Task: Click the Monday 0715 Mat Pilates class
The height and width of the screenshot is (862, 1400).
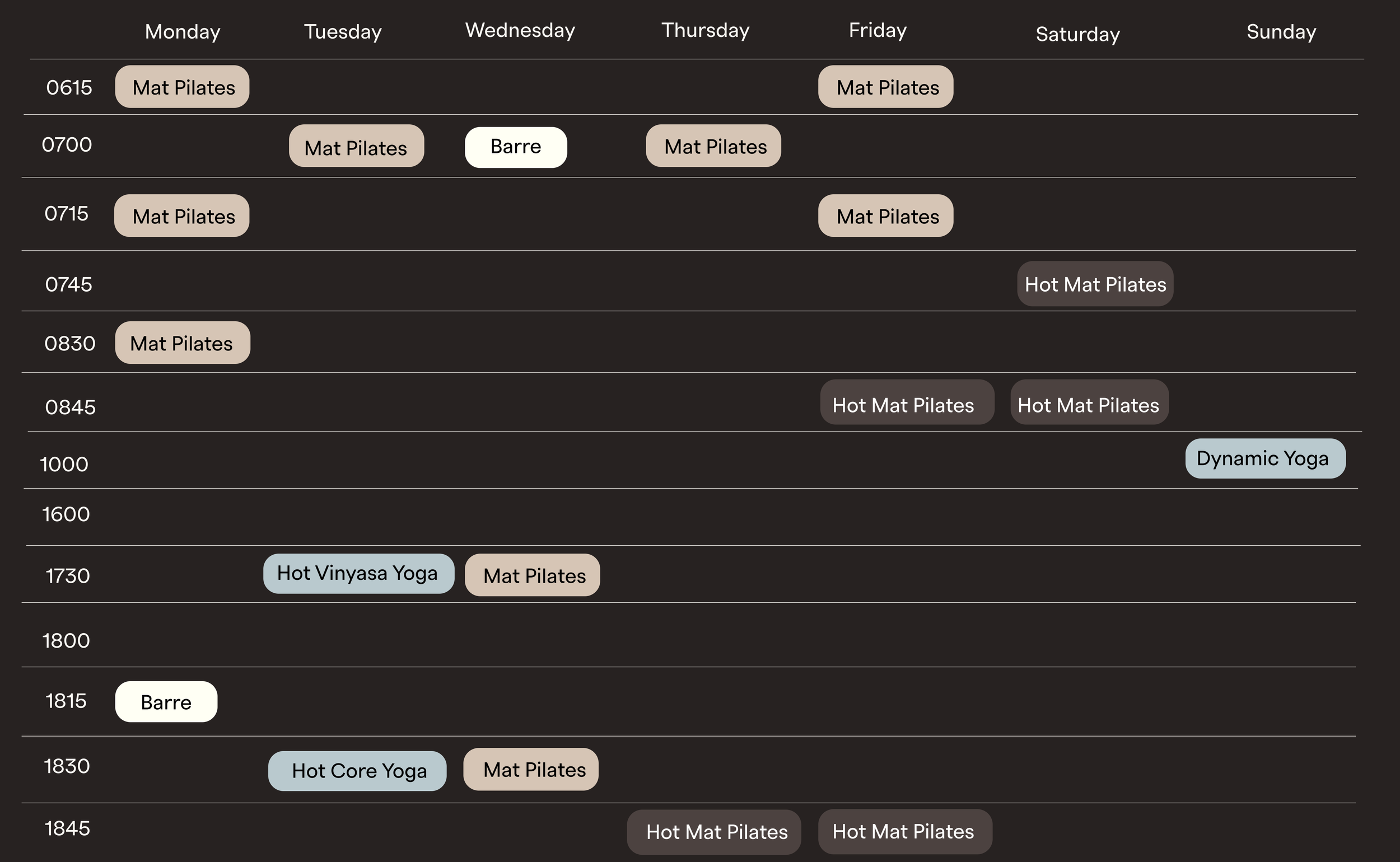Action: click(x=181, y=215)
